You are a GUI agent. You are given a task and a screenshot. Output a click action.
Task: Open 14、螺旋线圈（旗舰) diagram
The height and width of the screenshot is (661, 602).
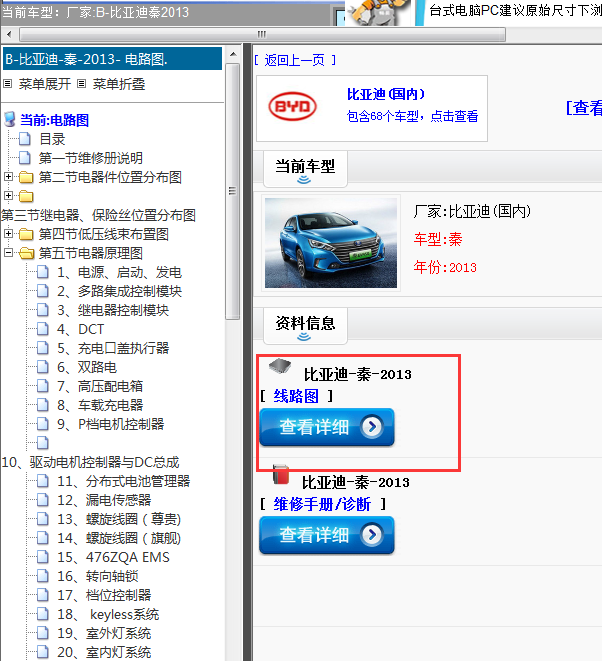pos(119,538)
